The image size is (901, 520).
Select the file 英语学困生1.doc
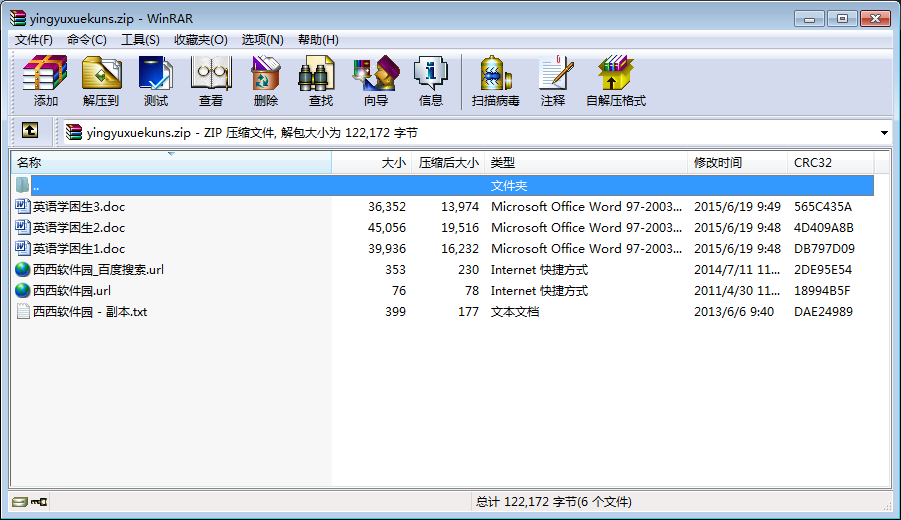[x=79, y=249]
